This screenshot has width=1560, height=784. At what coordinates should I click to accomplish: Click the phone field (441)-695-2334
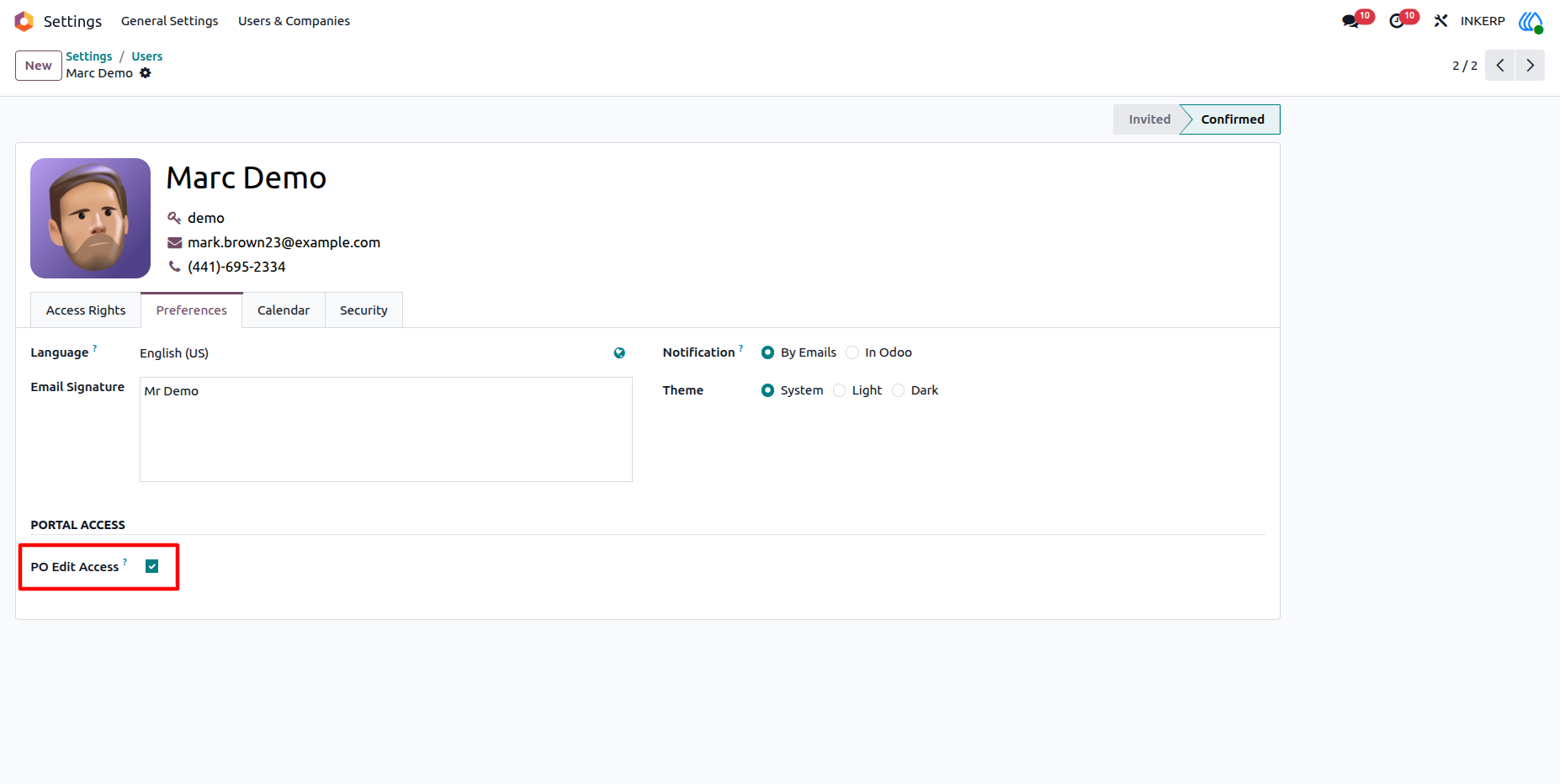tap(236, 267)
